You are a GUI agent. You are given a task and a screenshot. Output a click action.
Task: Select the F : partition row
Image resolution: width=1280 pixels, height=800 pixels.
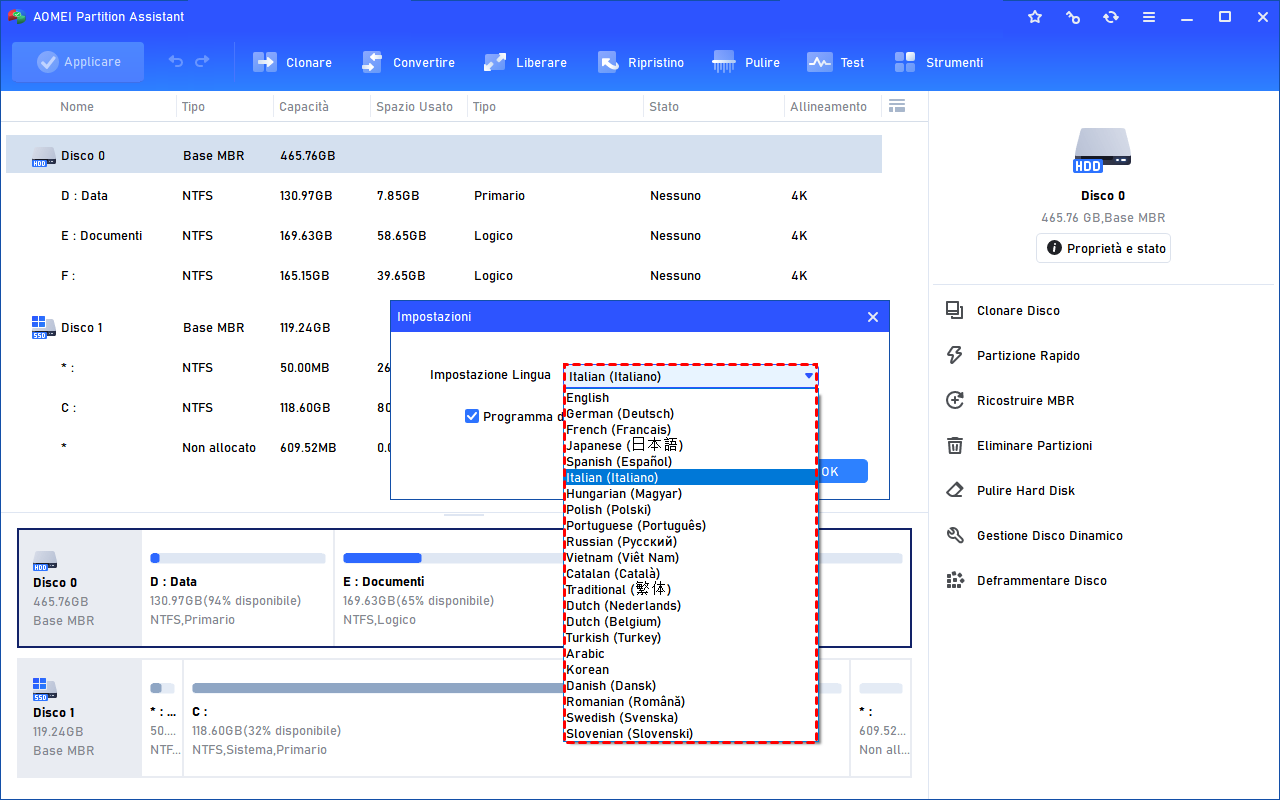point(444,276)
